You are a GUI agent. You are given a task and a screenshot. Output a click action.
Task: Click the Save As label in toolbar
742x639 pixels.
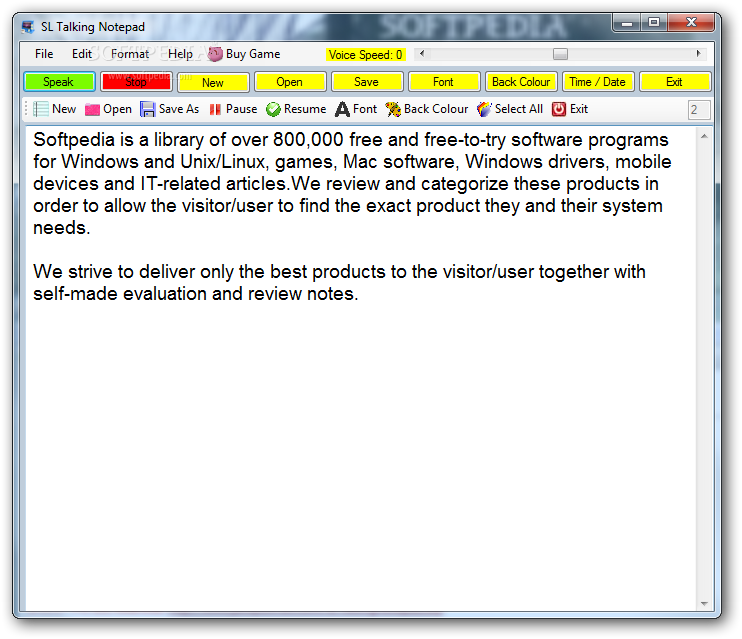[x=179, y=109]
